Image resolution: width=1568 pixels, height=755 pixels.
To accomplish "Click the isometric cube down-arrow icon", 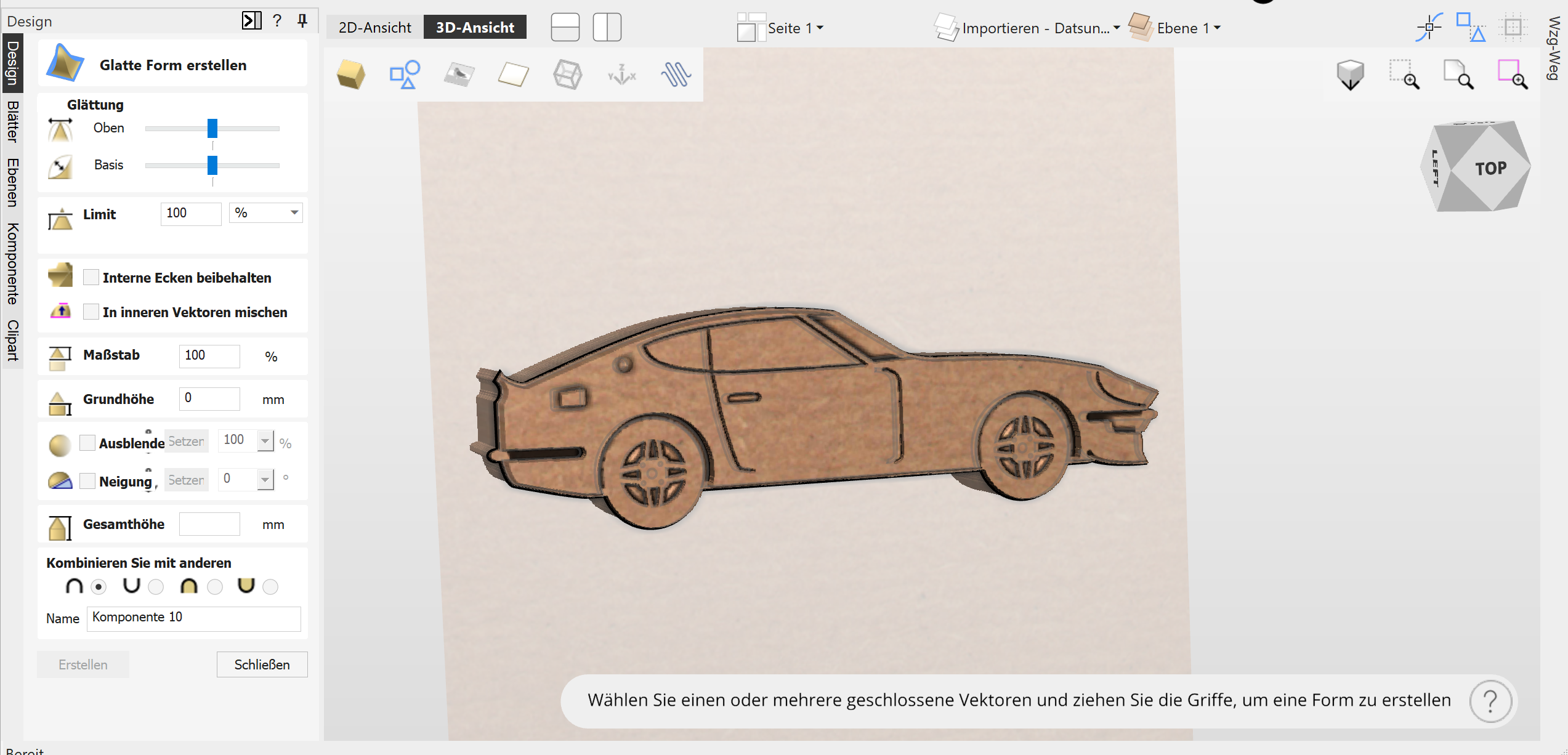I will (x=1350, y=75).
